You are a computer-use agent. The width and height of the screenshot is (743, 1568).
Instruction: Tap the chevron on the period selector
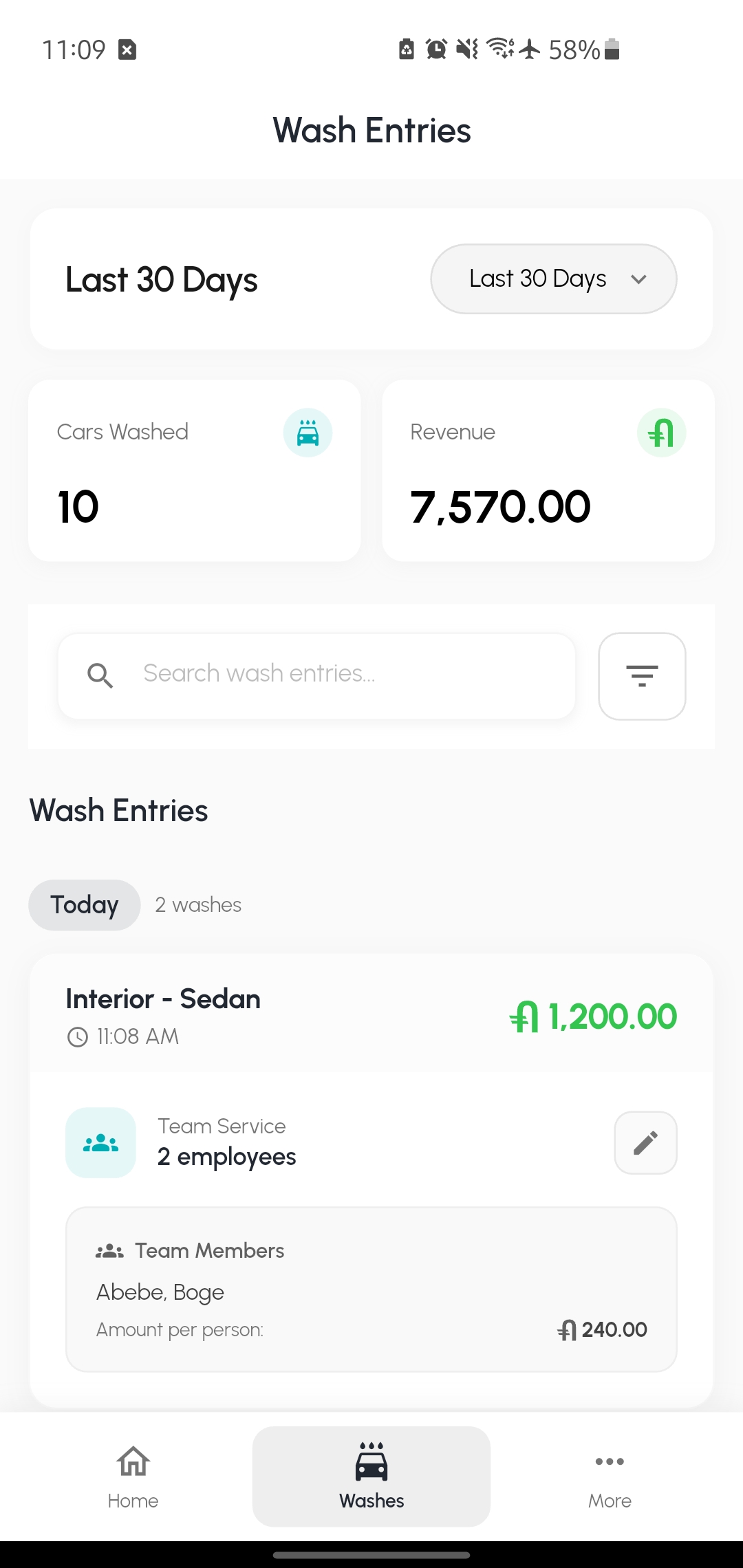click(639, 279)
